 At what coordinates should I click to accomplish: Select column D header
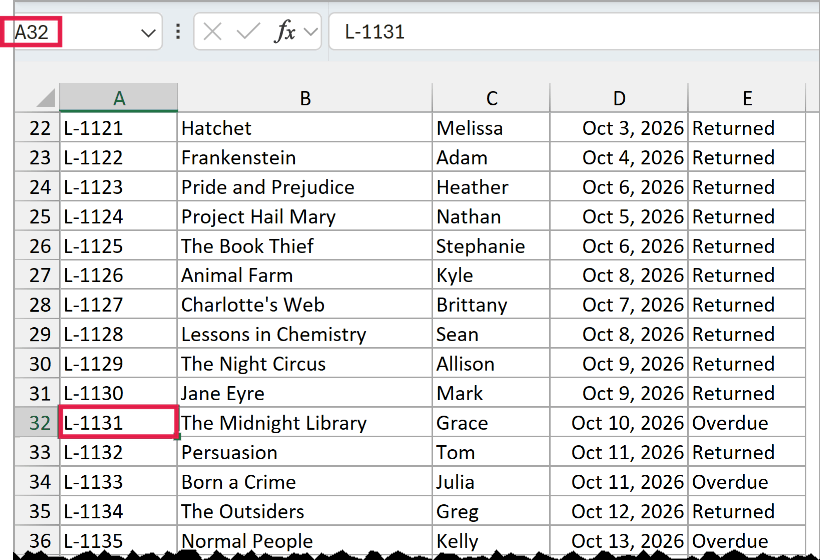click(x=619, y=98)
